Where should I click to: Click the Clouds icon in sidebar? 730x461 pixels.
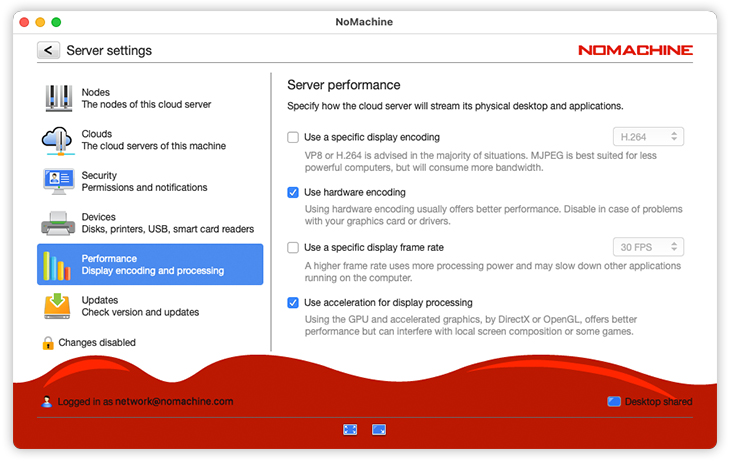click(x=59, y=140)
